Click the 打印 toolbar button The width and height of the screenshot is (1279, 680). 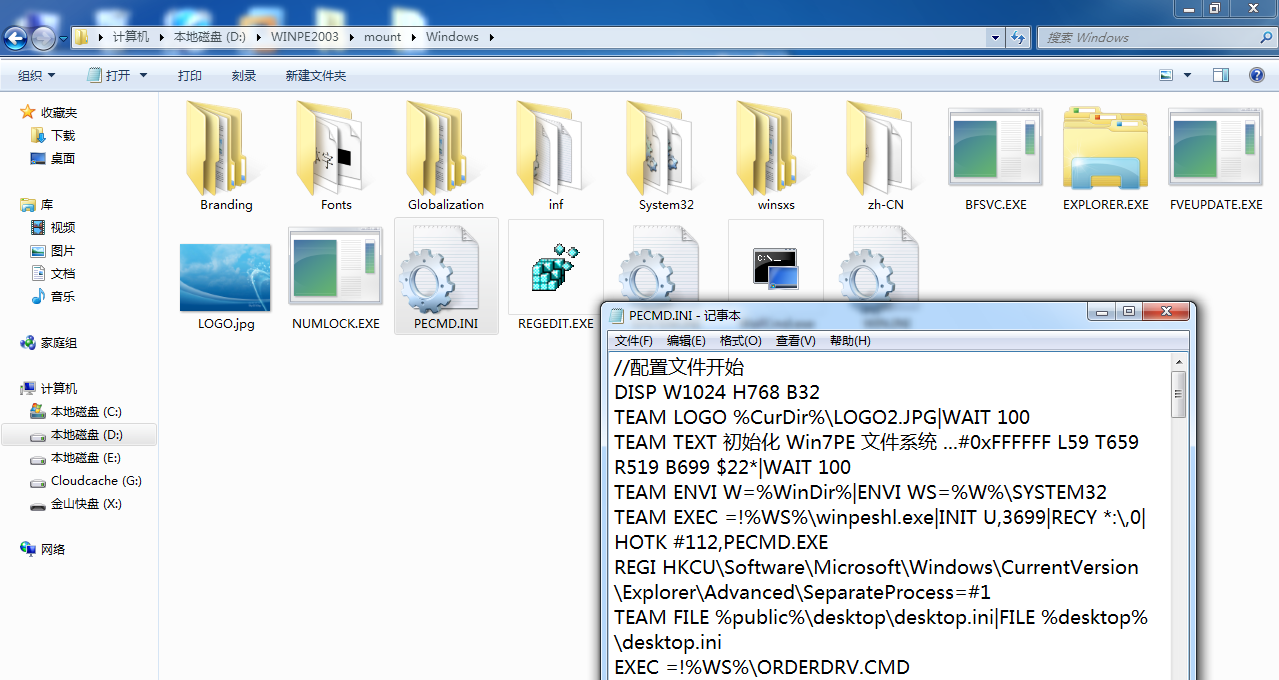coord(190,75)
